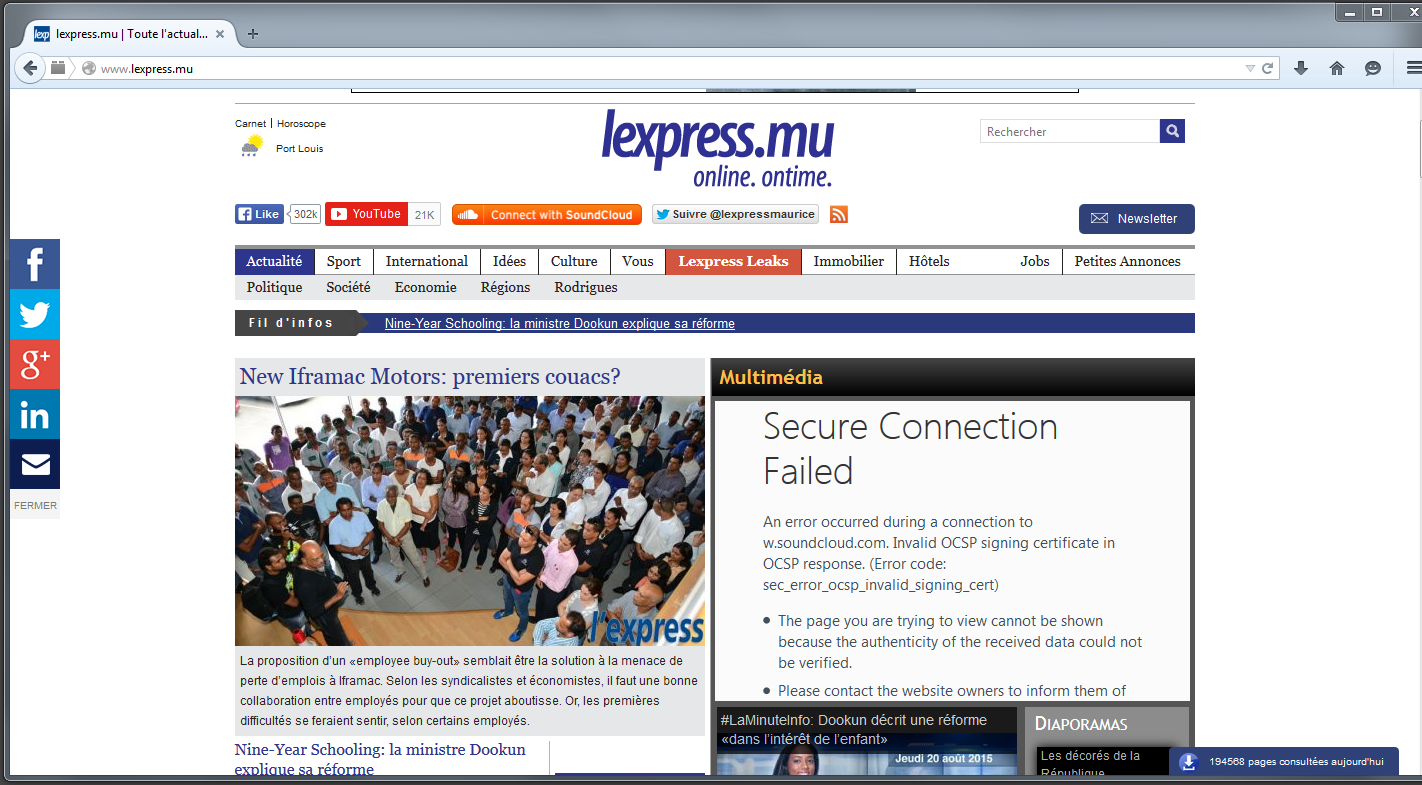
Task: Open the Firefox hamburger menu
Action: point(1413,68)
